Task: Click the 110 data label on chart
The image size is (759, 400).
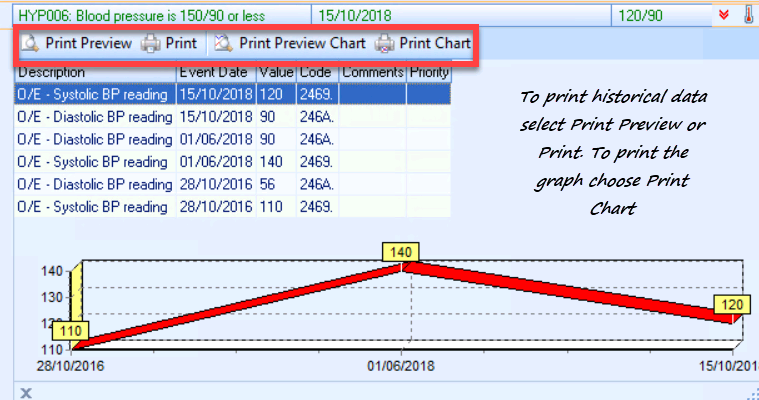Action: (69, 331)
